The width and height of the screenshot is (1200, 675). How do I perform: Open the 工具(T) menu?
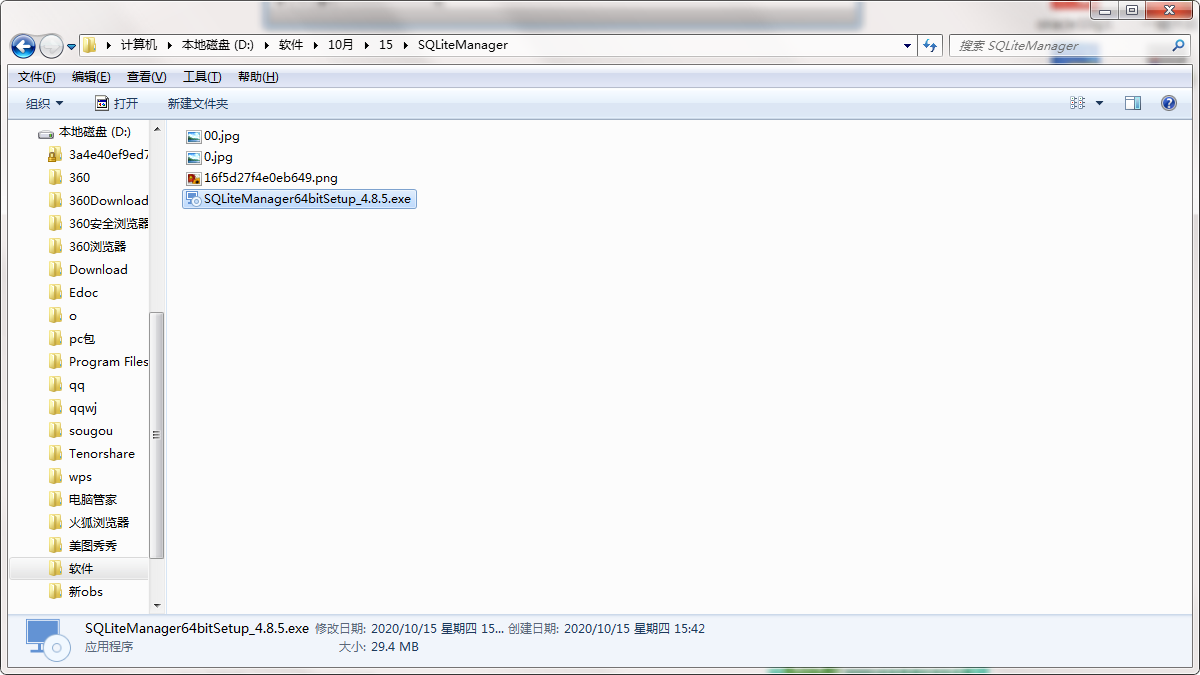[202, 77]
